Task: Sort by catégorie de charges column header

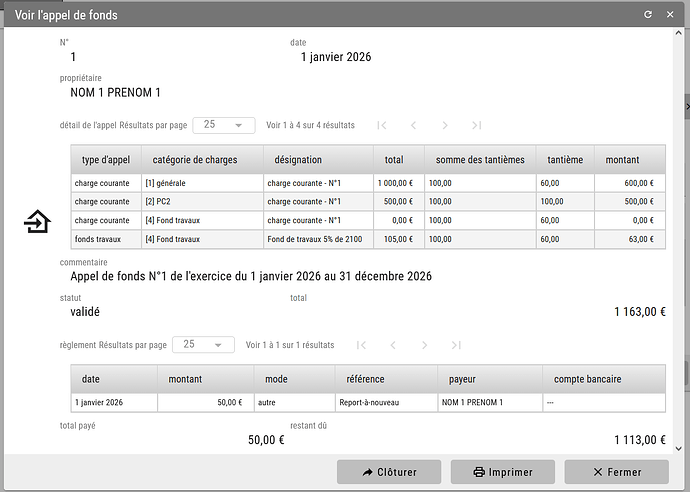Action: pyautogui.click(x=202, y=160)
